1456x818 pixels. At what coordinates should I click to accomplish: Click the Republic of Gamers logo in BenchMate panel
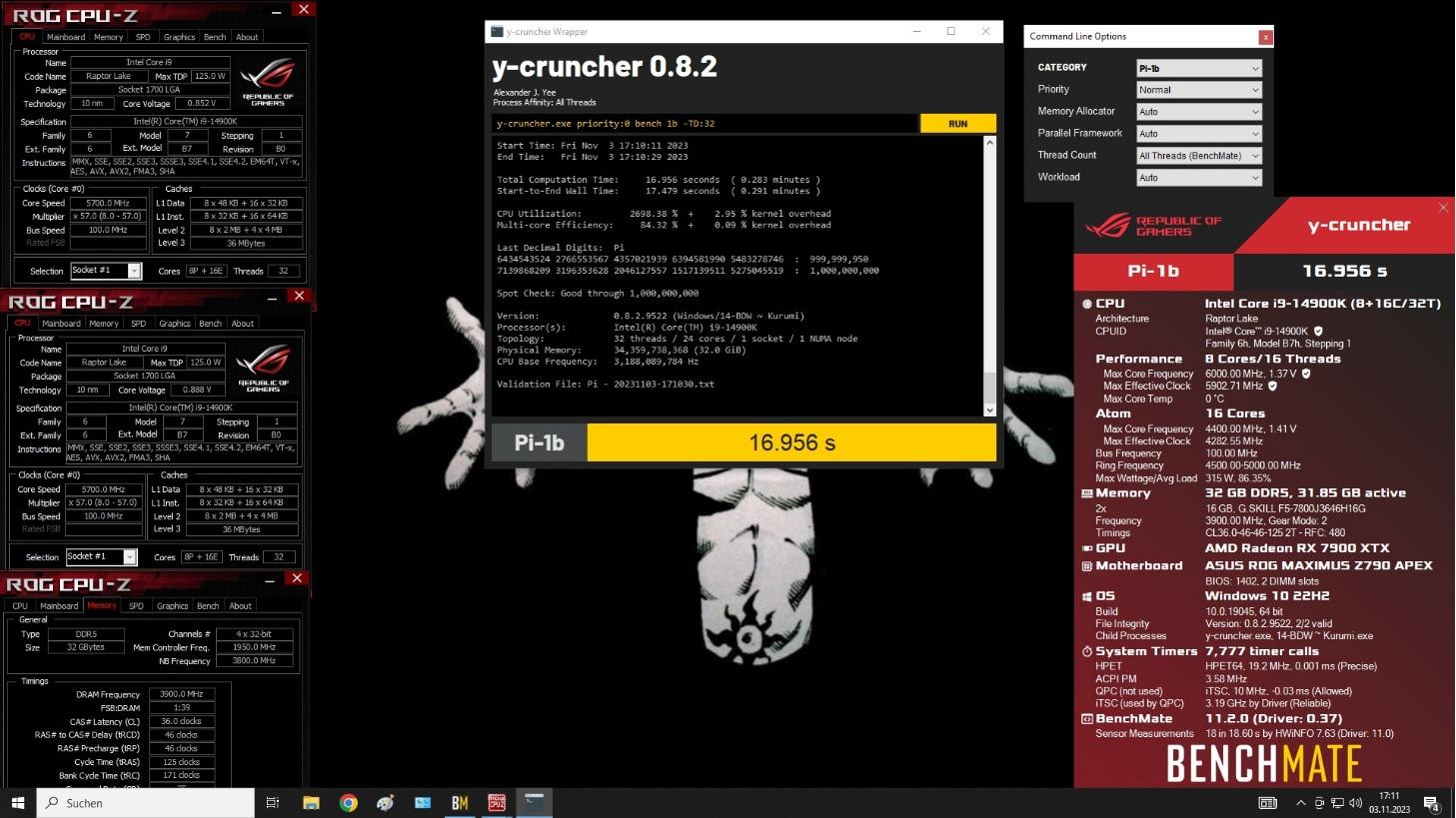point(1153,226)
